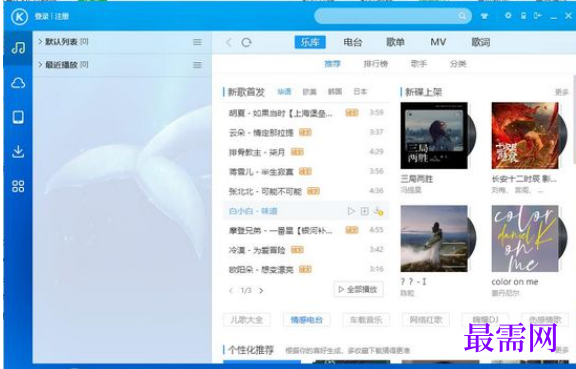Open the apps grid sidebar icon
576x369 pixels.
point(18,186)
